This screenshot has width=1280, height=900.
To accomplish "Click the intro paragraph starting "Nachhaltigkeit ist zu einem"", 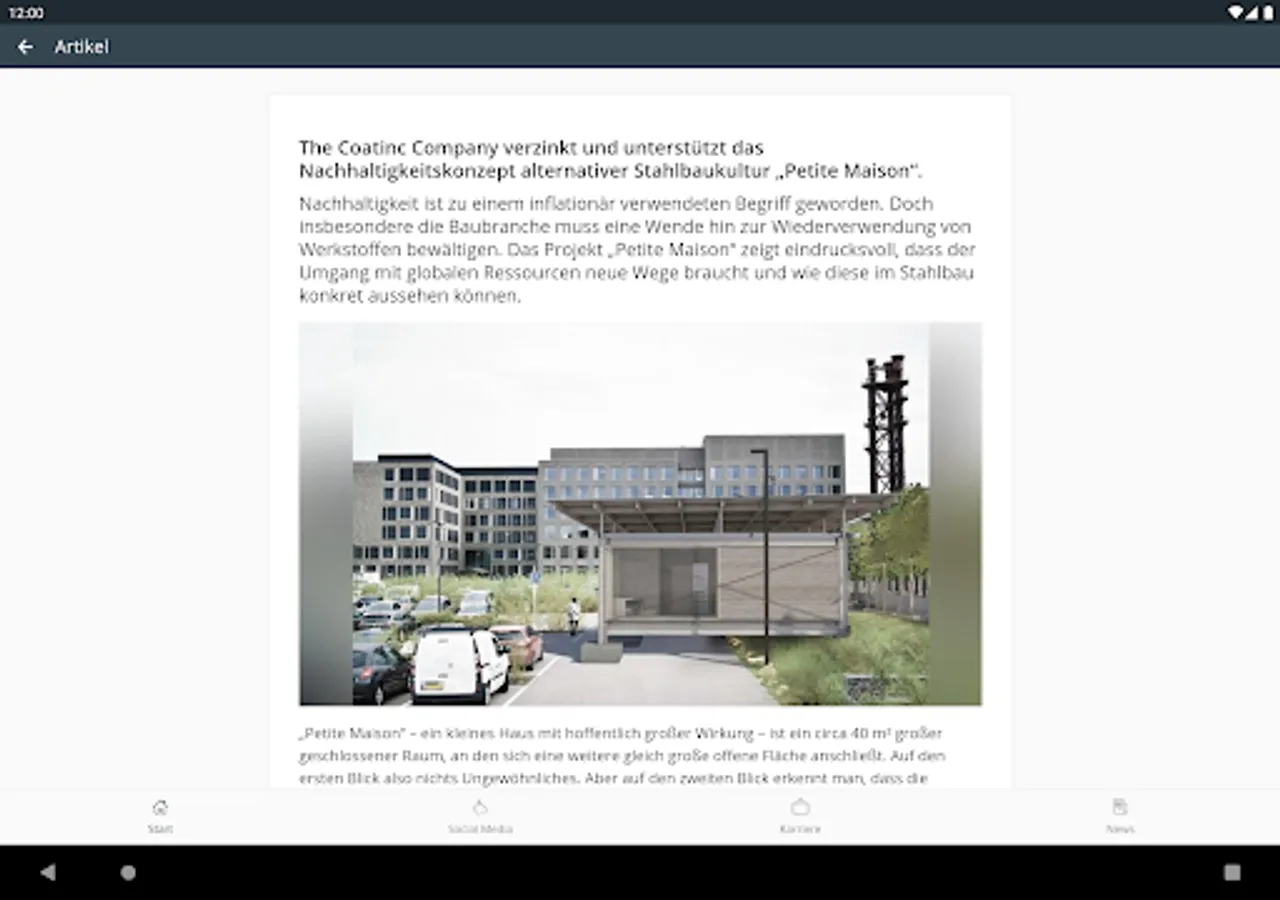I will pyautogui.click(x=638, y=250).
